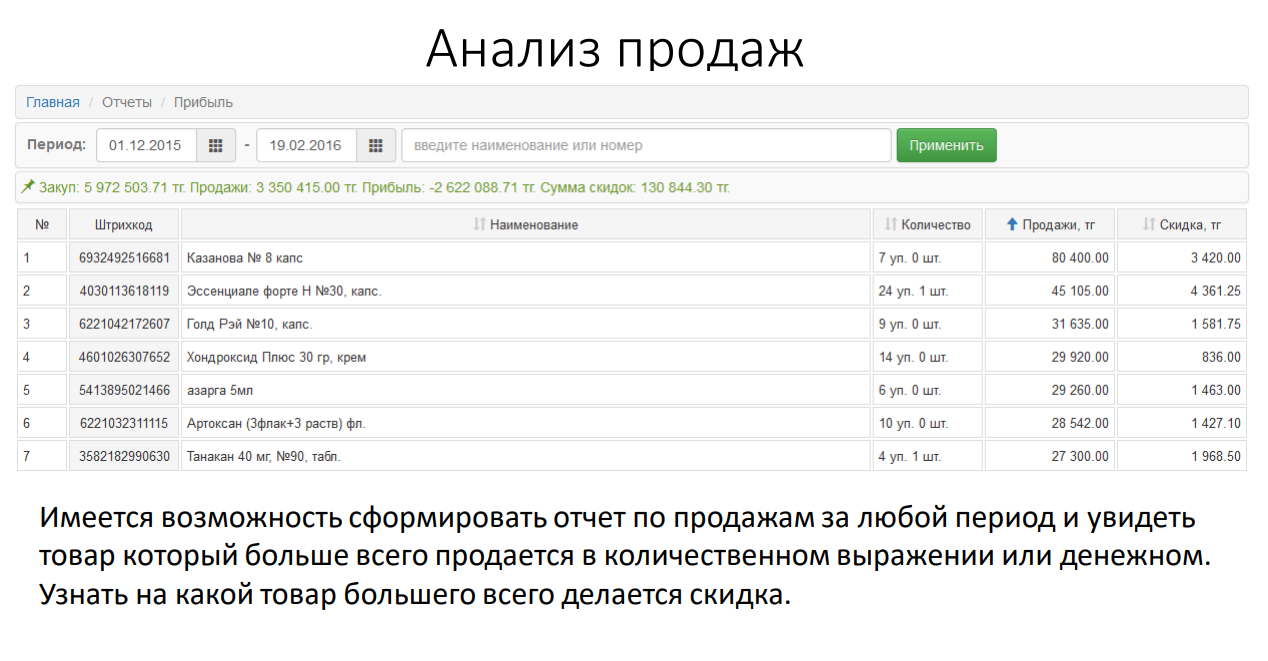
Task: Open the start date calendar picker
Action: (x=215, y=146)
